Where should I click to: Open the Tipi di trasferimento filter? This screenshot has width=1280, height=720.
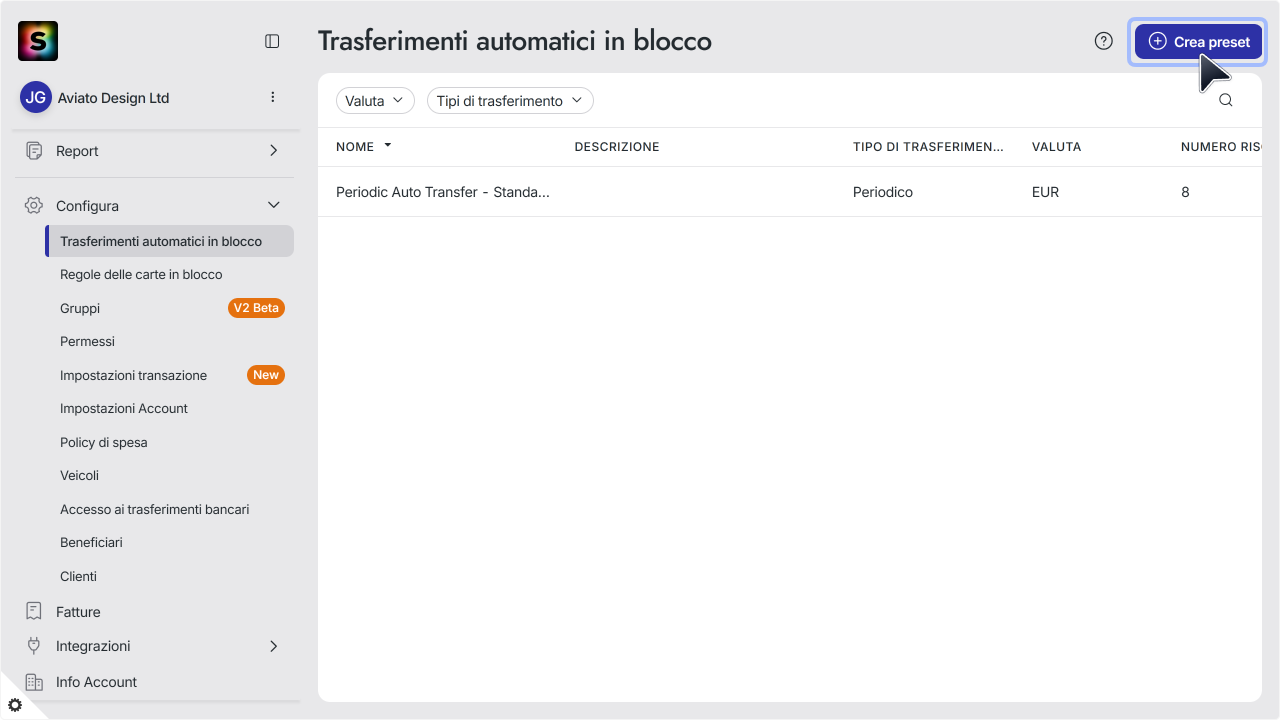tap(510, 101)
